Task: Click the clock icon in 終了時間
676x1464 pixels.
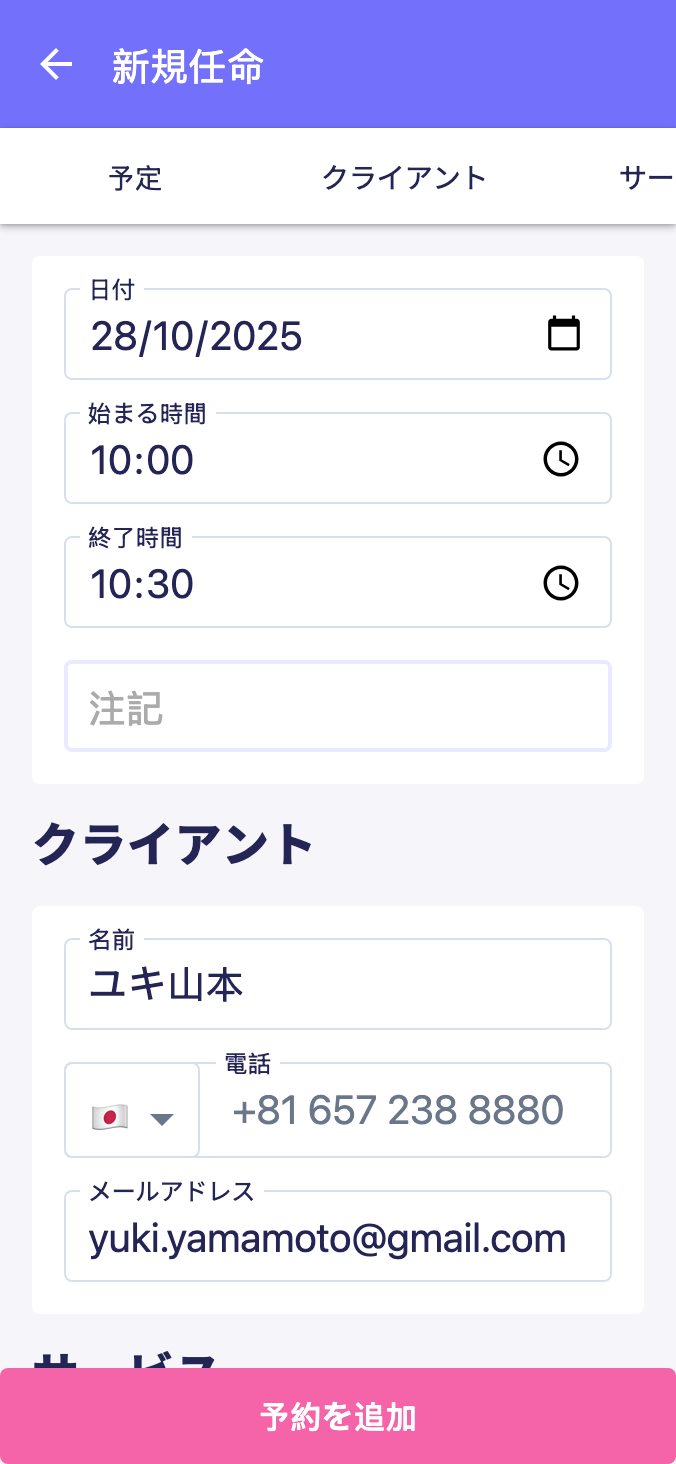Action: pyautogui.click(x=561, y=583)
